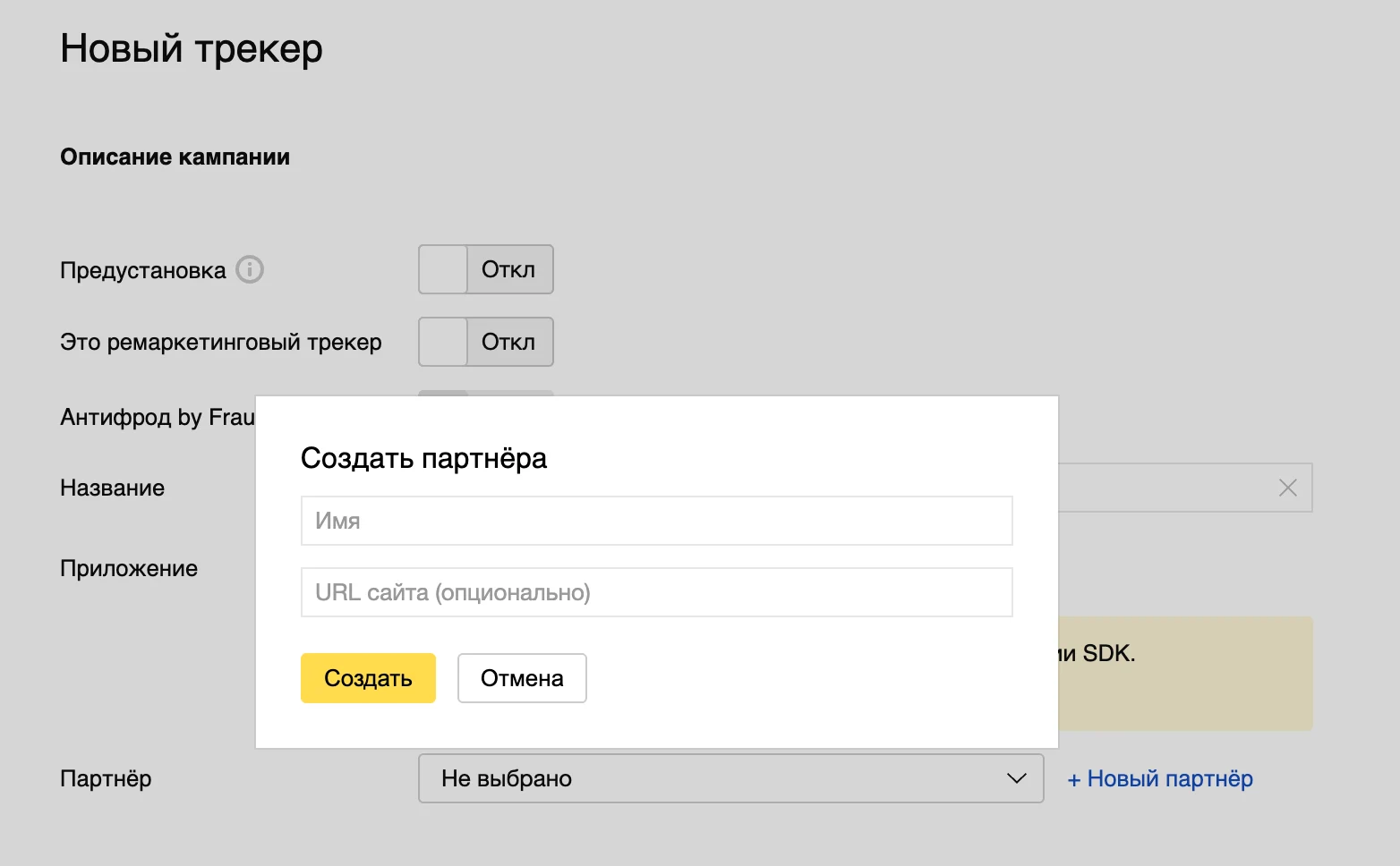Cancel partner creation with Отмена
The width and height of the screenshot is (1400, 866).
tap(522, 678)
